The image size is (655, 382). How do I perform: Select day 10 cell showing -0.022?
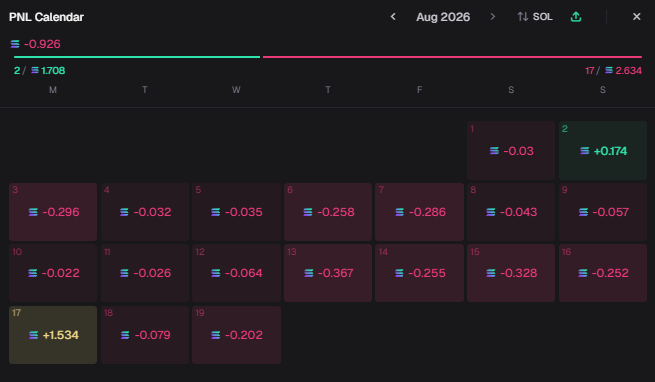coord(53,273)
